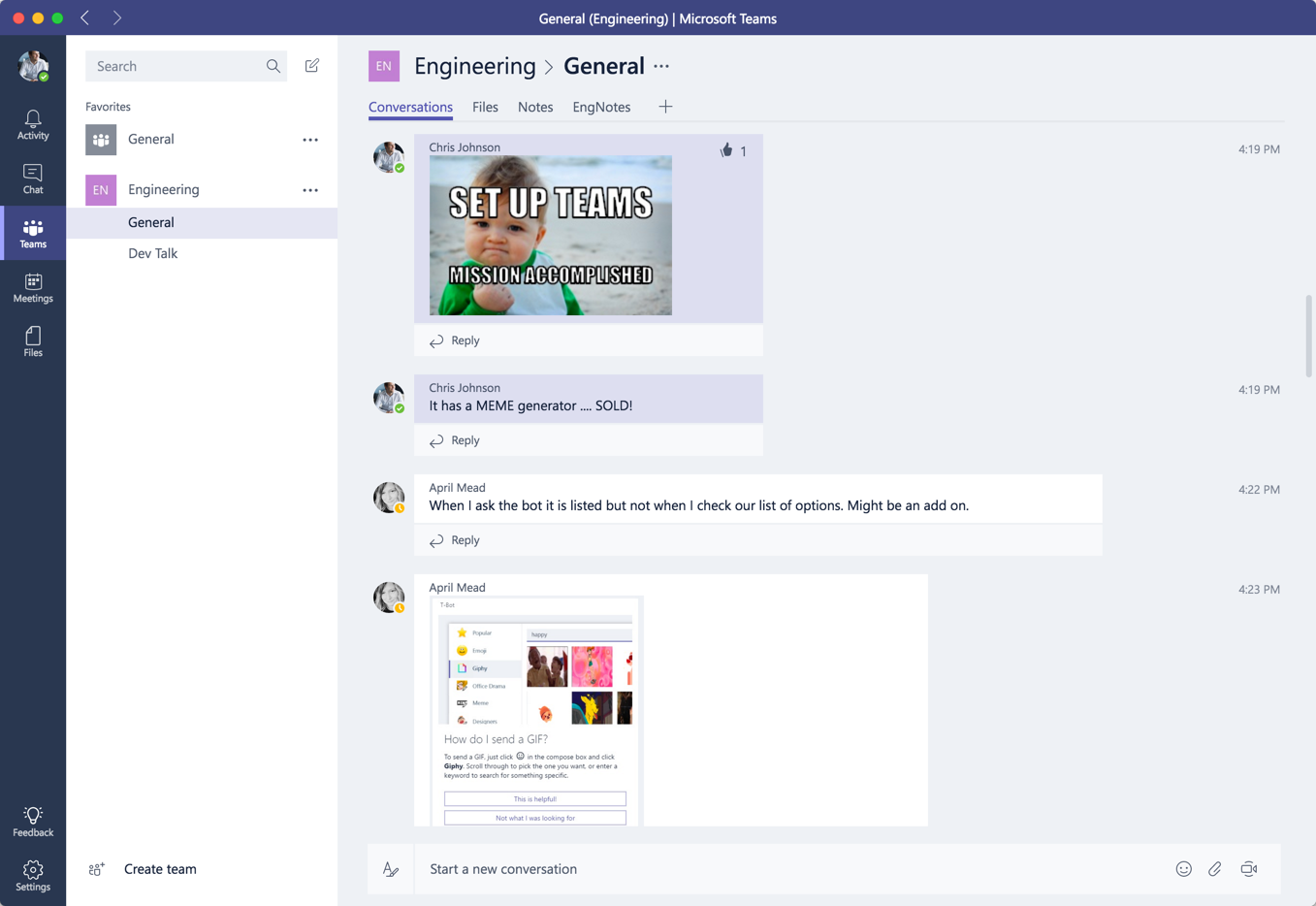Open the Set Up Teams meme image
This screenshot has width=1316, height=906.
tap(551, 236)
